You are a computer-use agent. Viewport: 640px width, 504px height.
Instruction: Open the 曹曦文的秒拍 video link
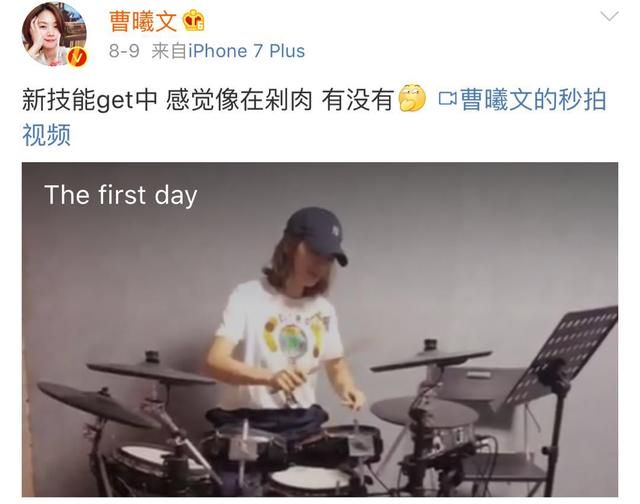[x=533, y=100]
